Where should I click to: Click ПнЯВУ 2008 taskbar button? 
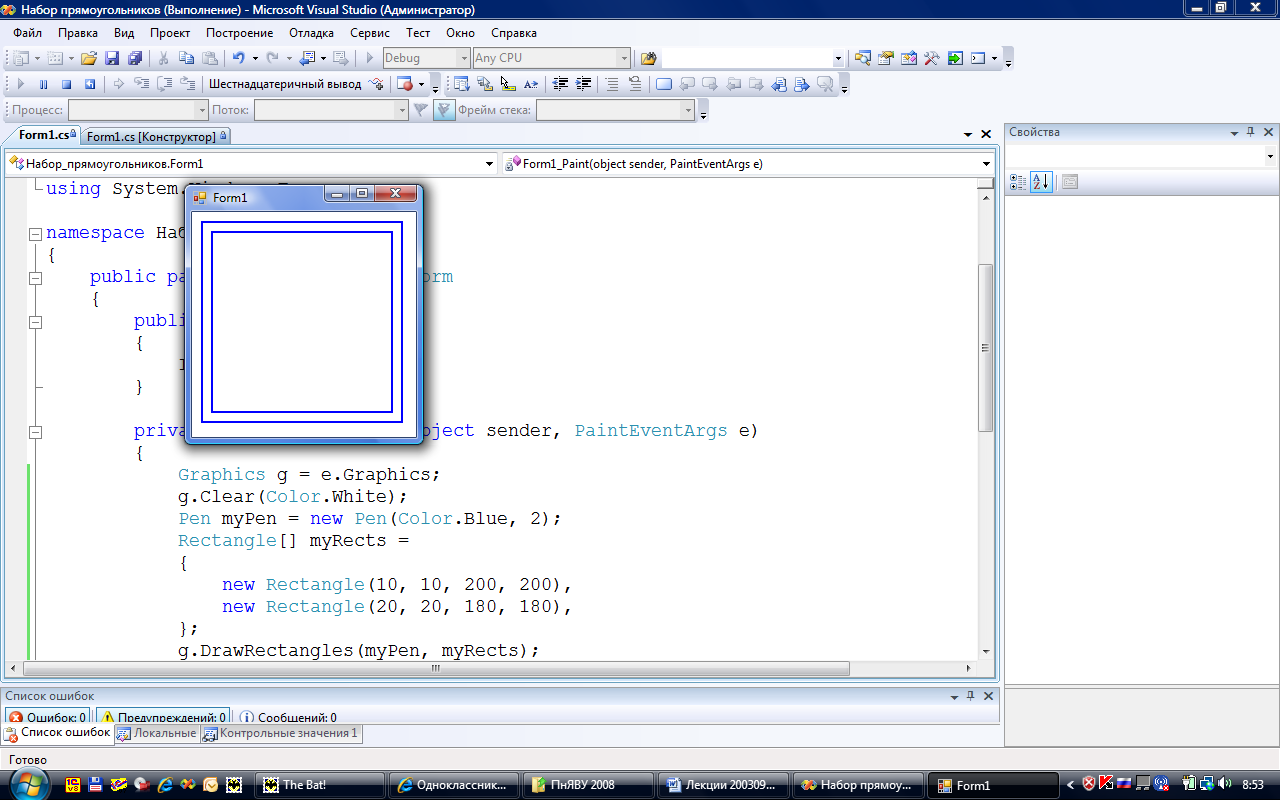coord(588,785)
